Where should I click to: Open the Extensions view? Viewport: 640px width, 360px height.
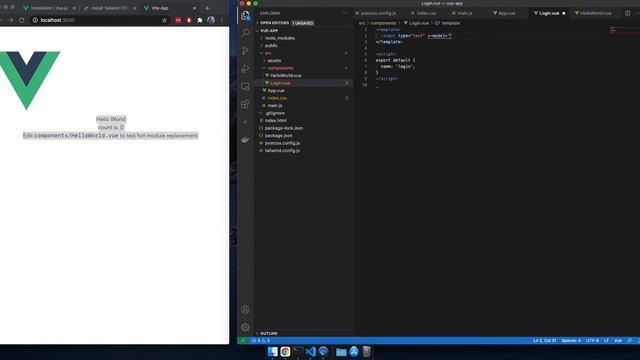(245, 104)
